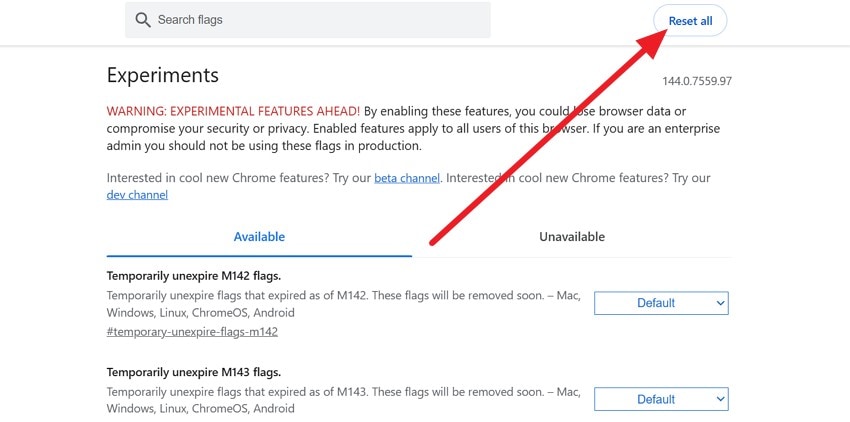
Task: Click the Experiments page heading
Action: 162,75
